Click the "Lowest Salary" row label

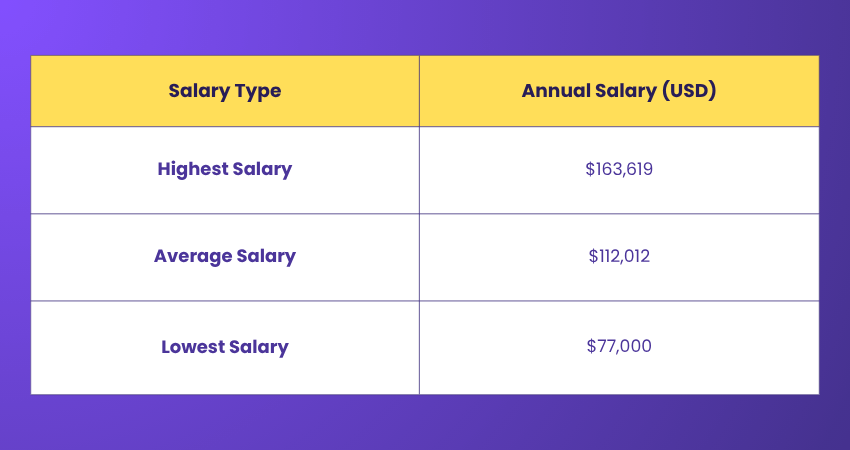225,347
